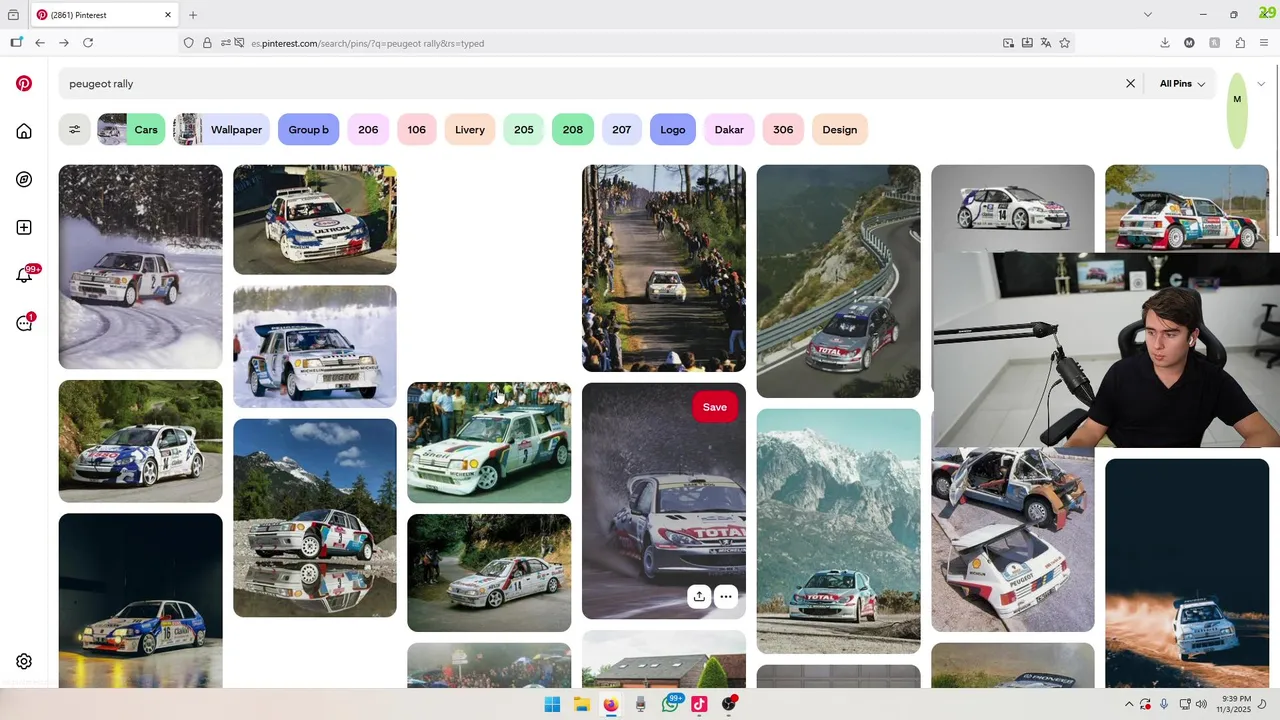Open the Pinterest logo home link
The image size is (1280, 720).
[x=24, y=84]
